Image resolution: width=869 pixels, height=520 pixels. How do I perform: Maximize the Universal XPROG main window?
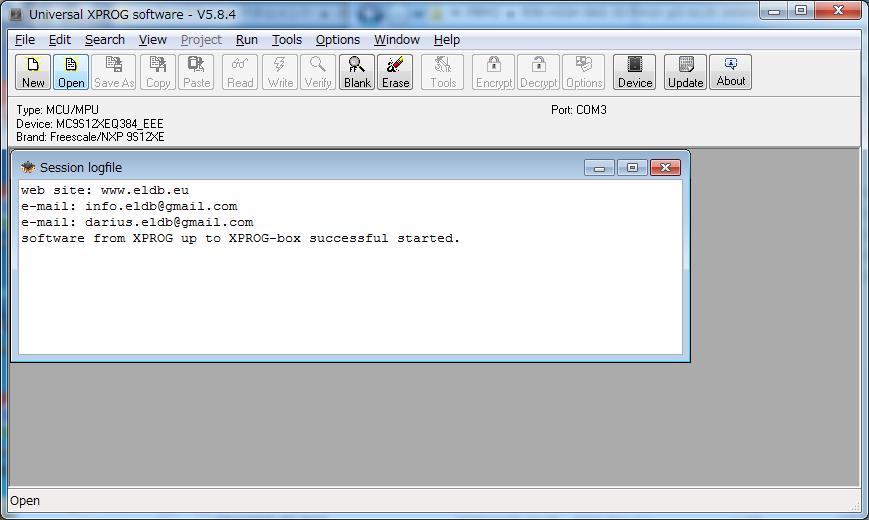pos(801,11)
